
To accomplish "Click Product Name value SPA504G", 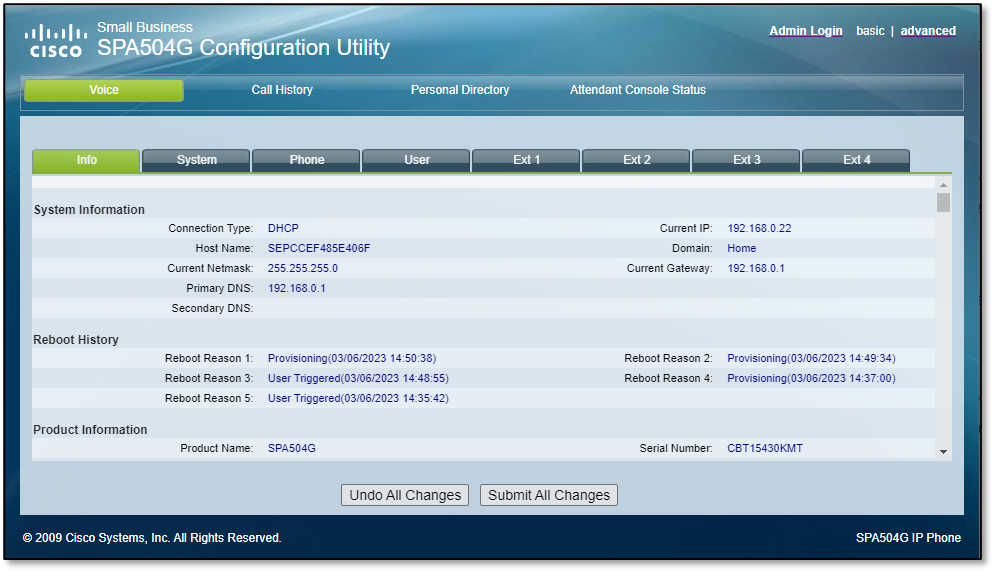I will tap(291, 448).
